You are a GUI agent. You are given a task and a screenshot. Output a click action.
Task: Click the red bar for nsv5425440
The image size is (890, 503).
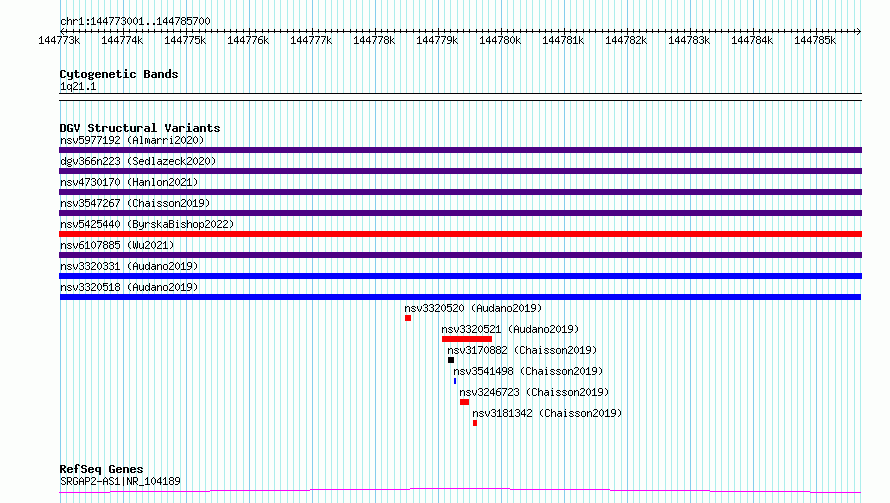460,234
